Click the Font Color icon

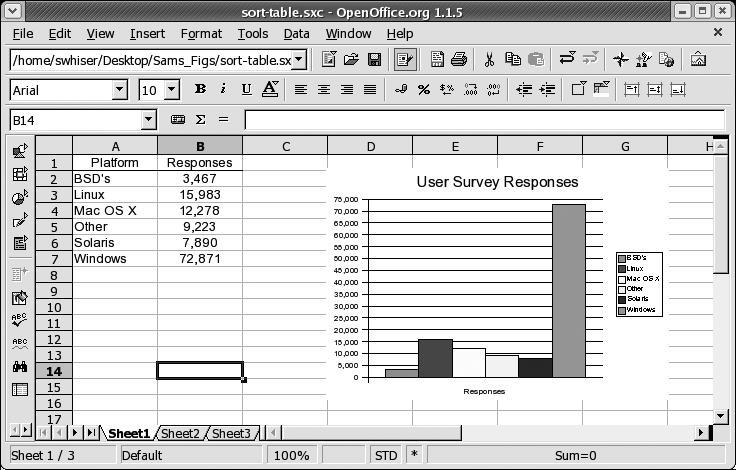pyautogui.click(x=270, y=89)
